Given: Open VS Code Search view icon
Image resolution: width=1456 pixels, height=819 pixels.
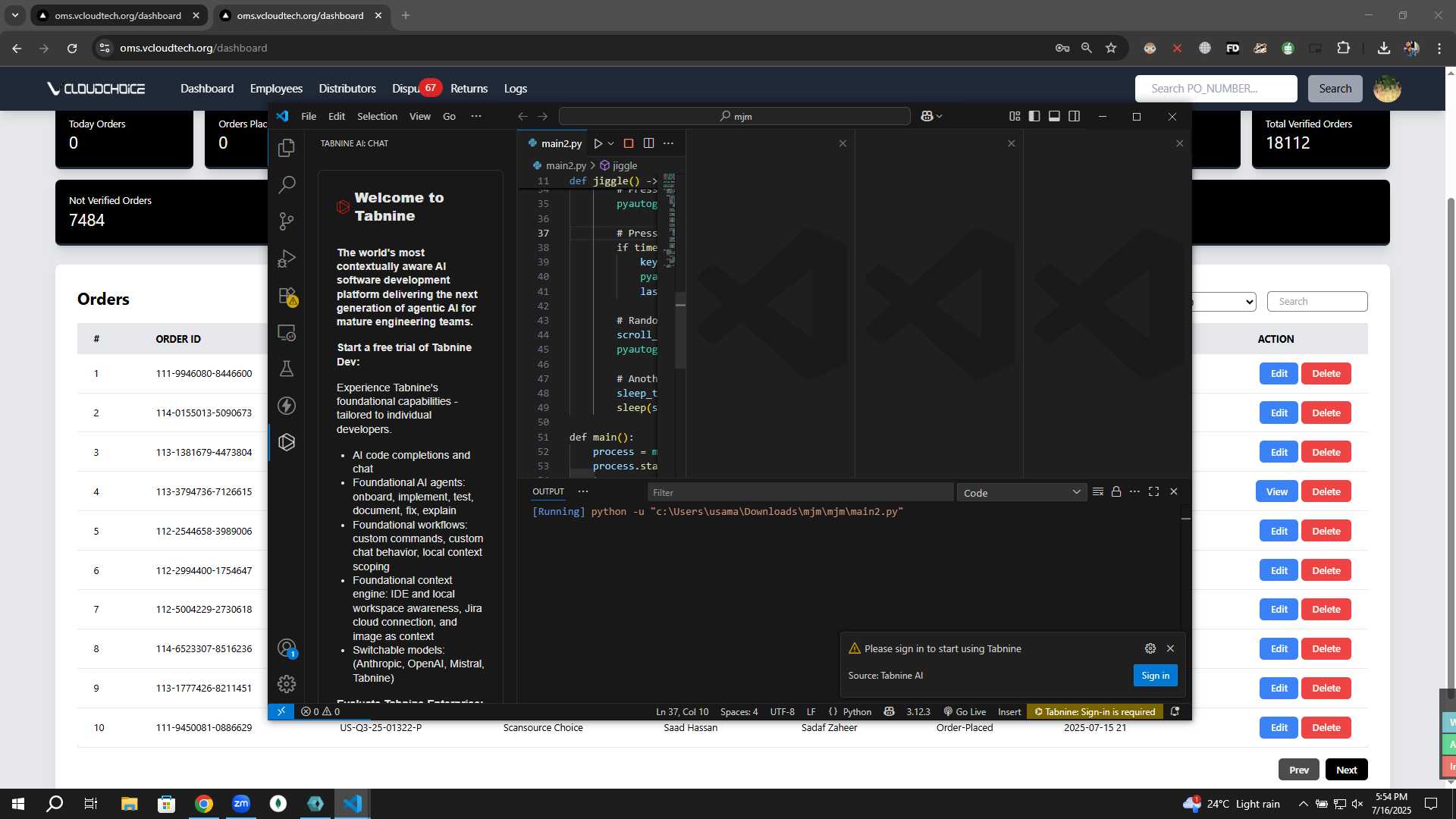Looking at the screenshot, I should [x=287, y=184].
